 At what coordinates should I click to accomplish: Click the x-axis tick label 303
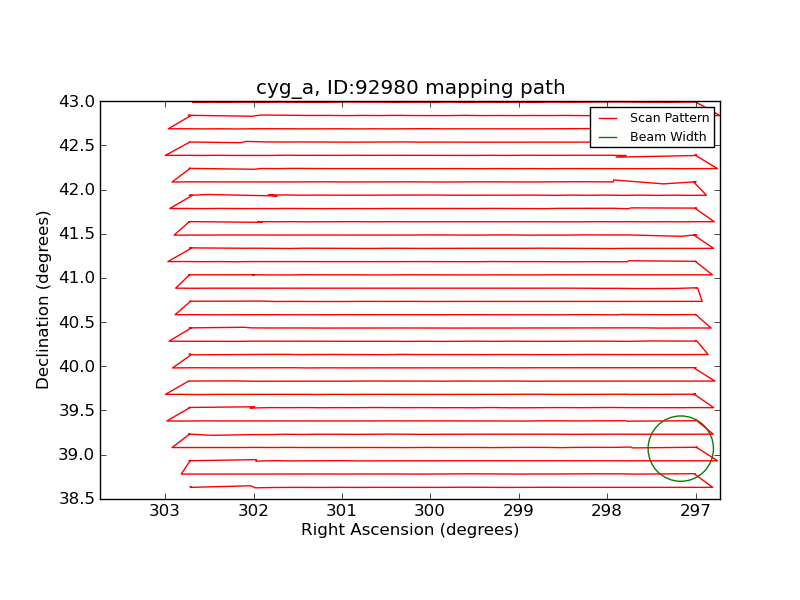pyautogui.click(x=165, y=511)
